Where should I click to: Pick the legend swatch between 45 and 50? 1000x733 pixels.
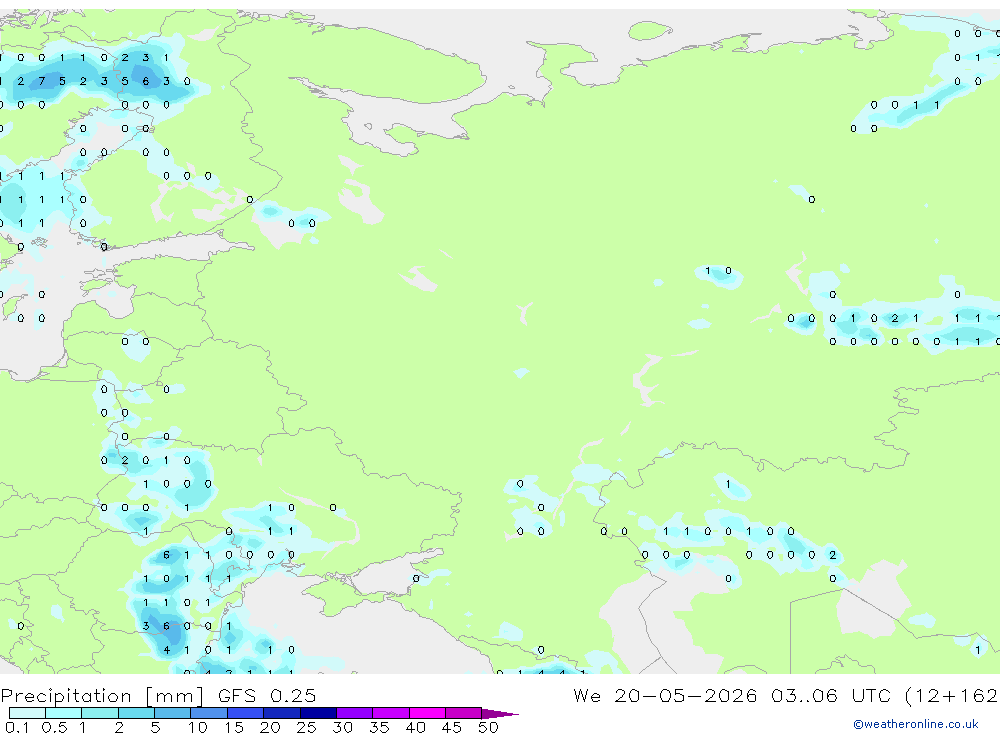point(464,713)
